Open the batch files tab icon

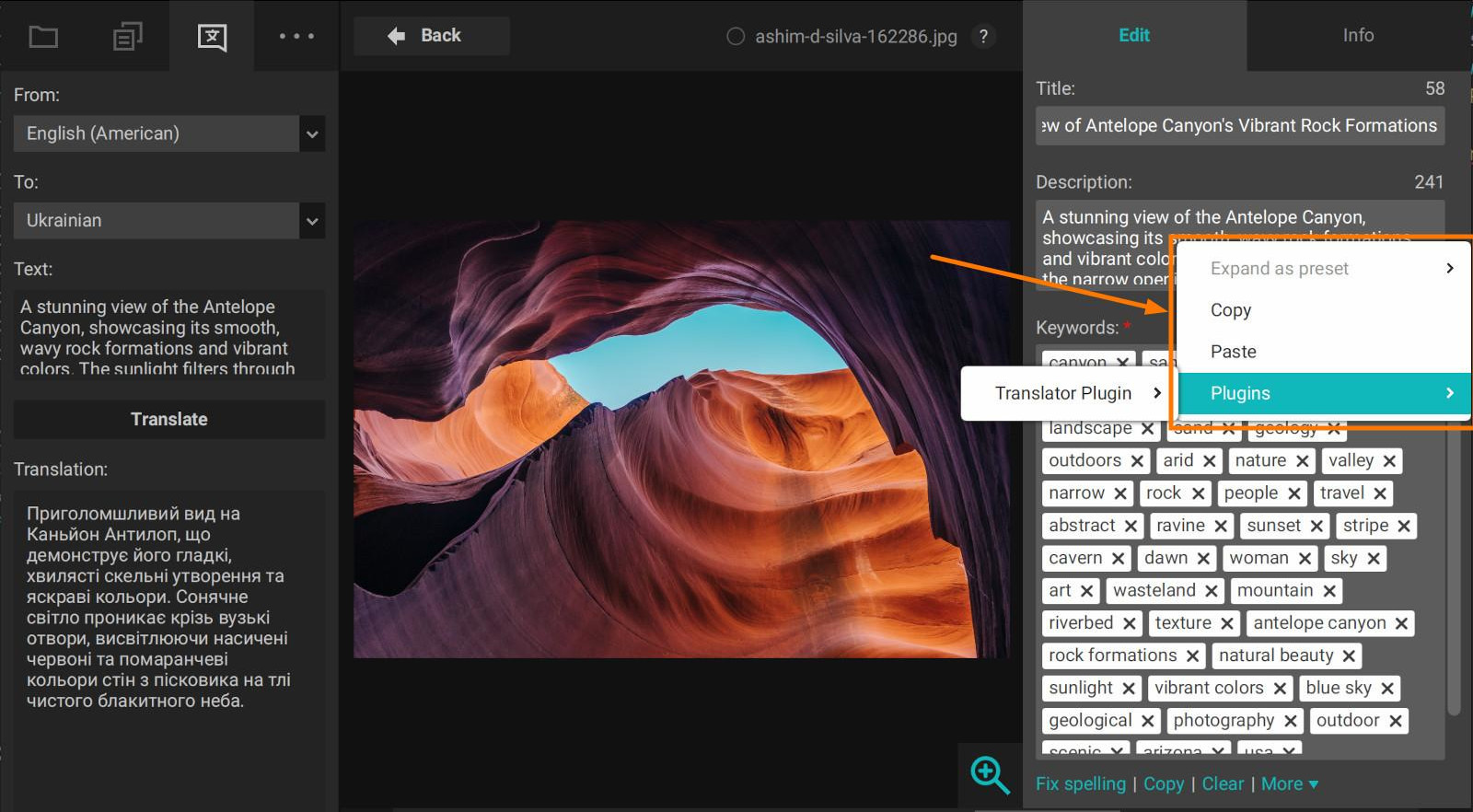(127, 37)
